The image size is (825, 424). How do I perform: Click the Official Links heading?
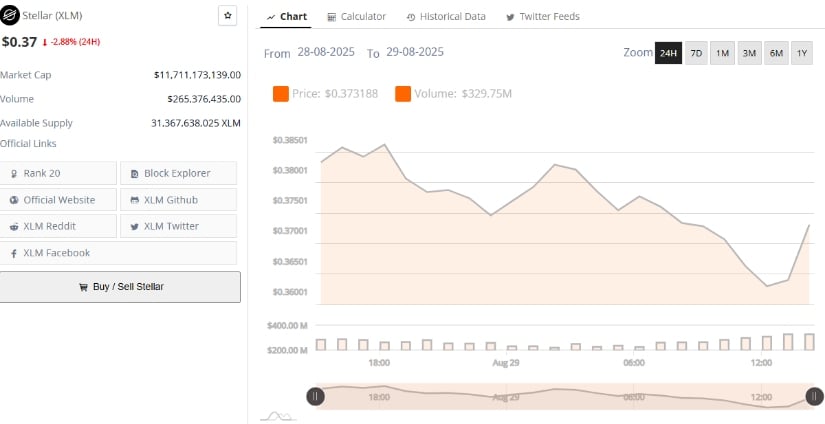tap(28, 144)
